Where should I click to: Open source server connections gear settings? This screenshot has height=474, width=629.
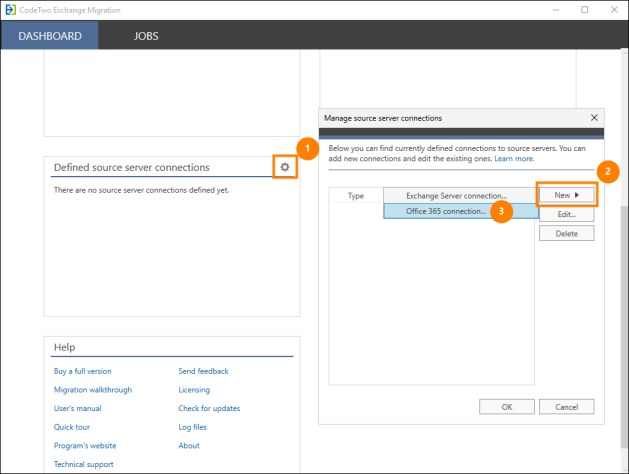pyautogui.click(x=285, y=167)
